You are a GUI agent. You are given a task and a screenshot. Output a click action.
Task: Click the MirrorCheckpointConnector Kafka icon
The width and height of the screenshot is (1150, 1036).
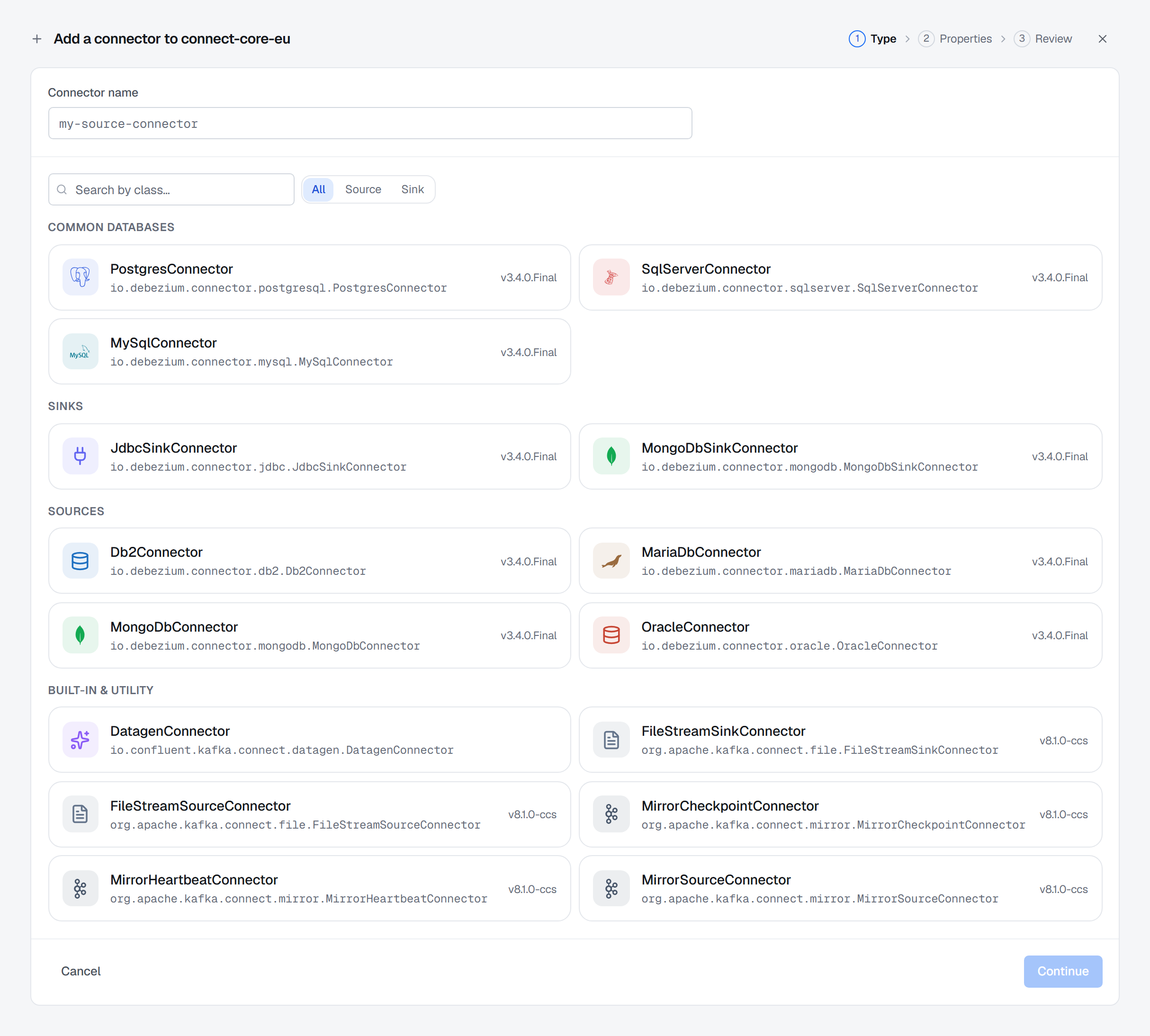(611, 814)
